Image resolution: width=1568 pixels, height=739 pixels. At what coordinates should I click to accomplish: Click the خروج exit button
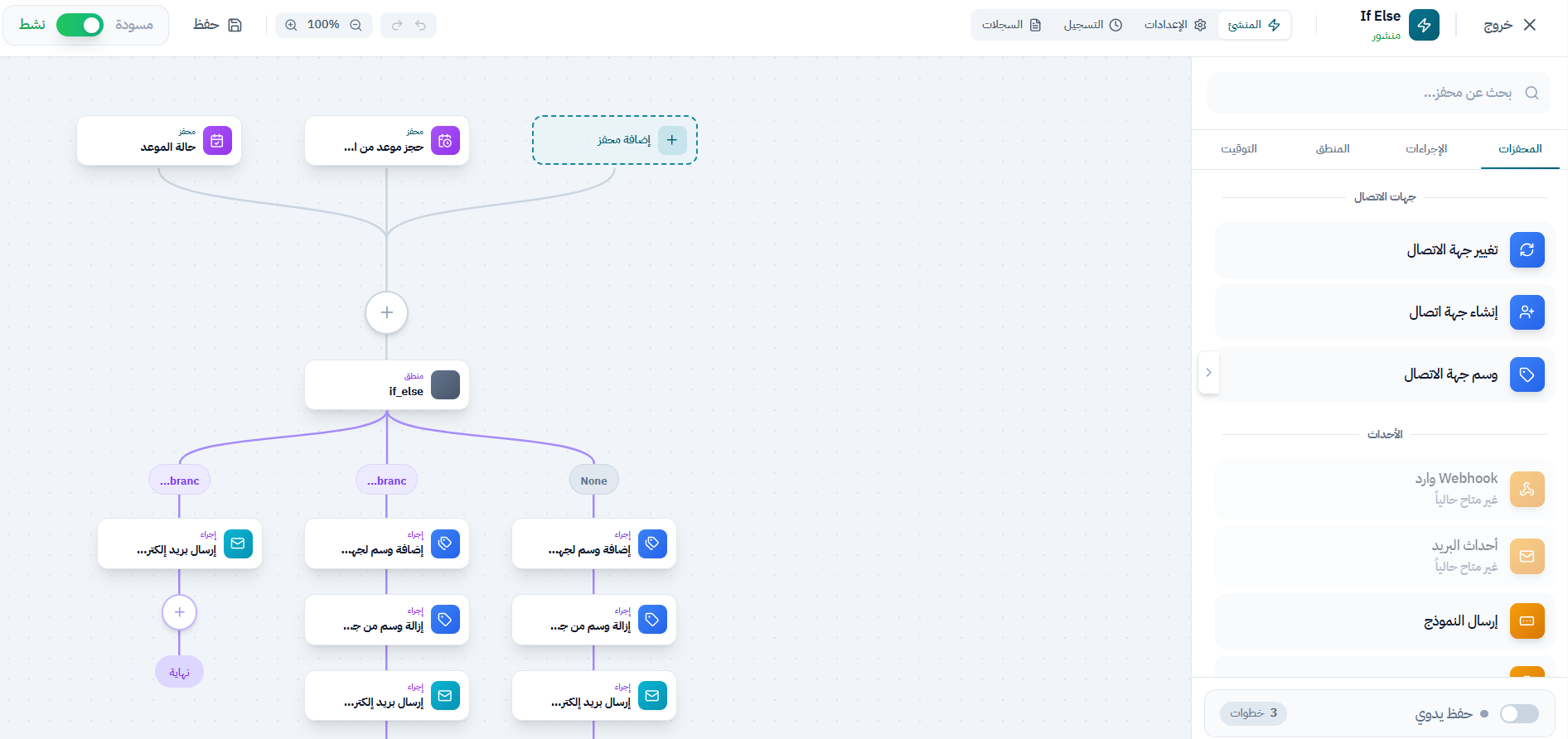click(1510, 25)
